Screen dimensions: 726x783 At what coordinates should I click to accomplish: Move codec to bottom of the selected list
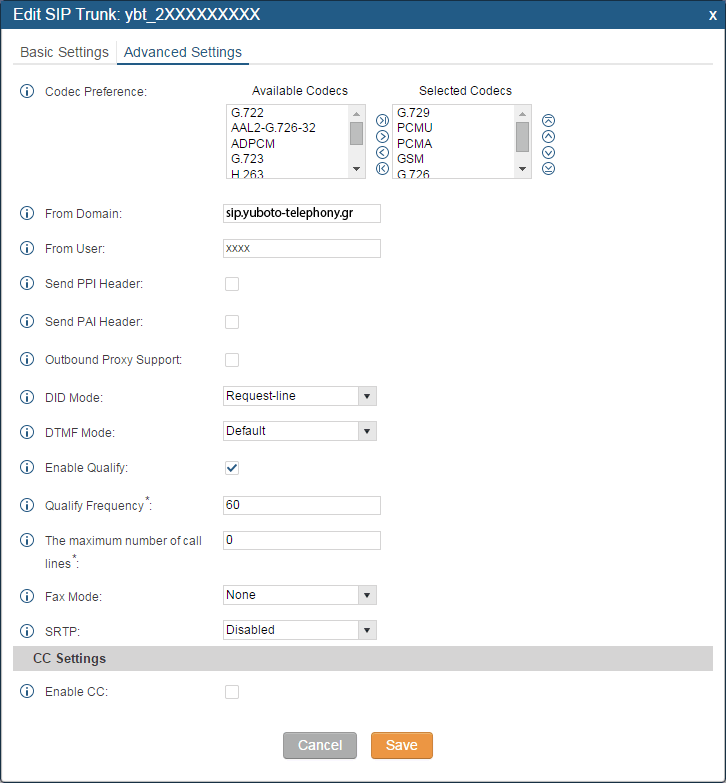pos(548,168)
